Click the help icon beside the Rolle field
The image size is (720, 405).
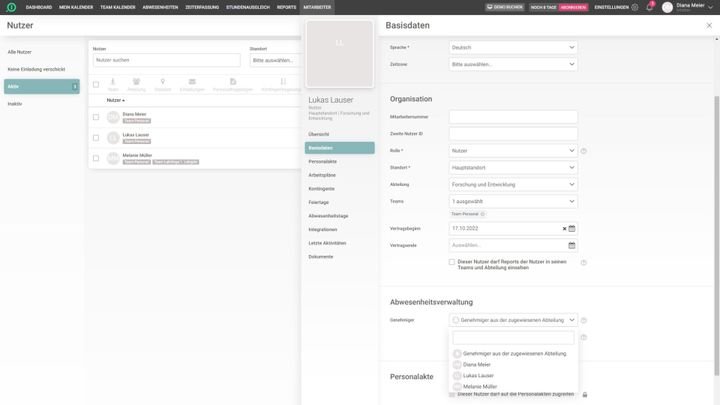tap(584, 151)
